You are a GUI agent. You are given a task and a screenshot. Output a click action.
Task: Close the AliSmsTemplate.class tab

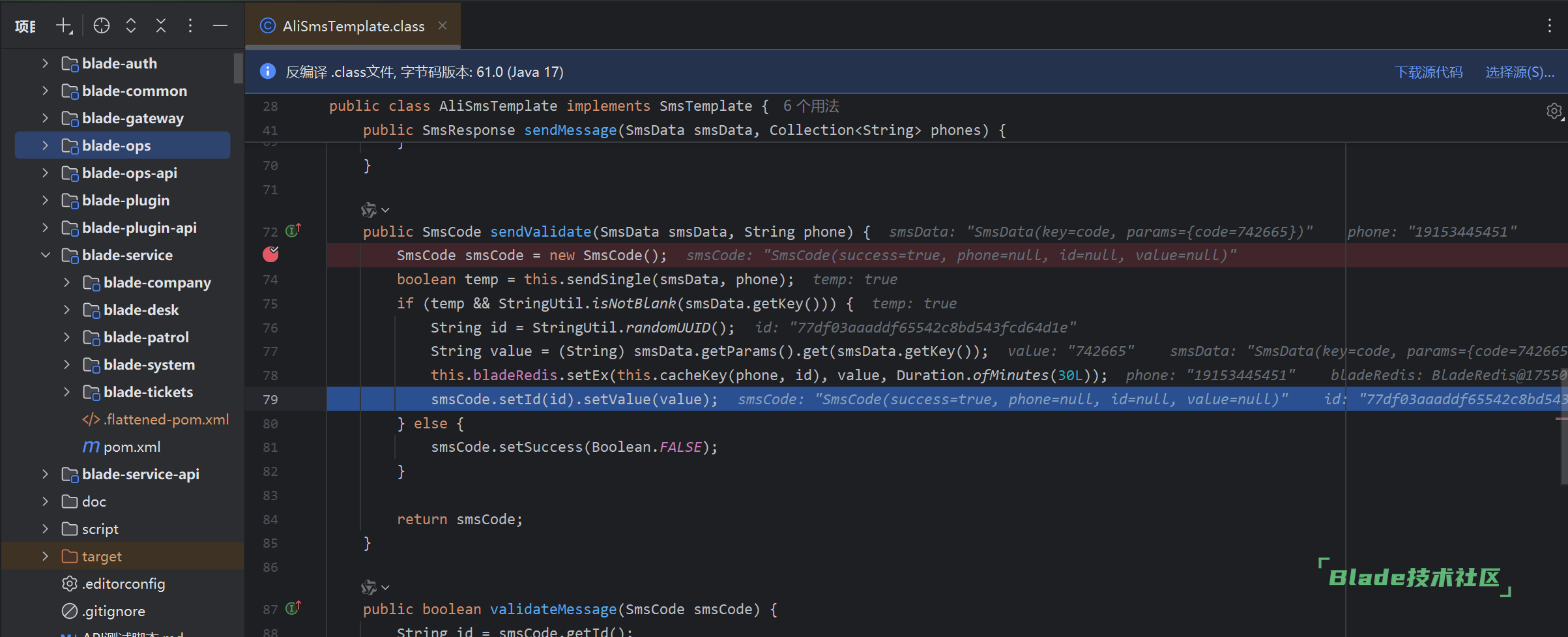coord(443,25)
